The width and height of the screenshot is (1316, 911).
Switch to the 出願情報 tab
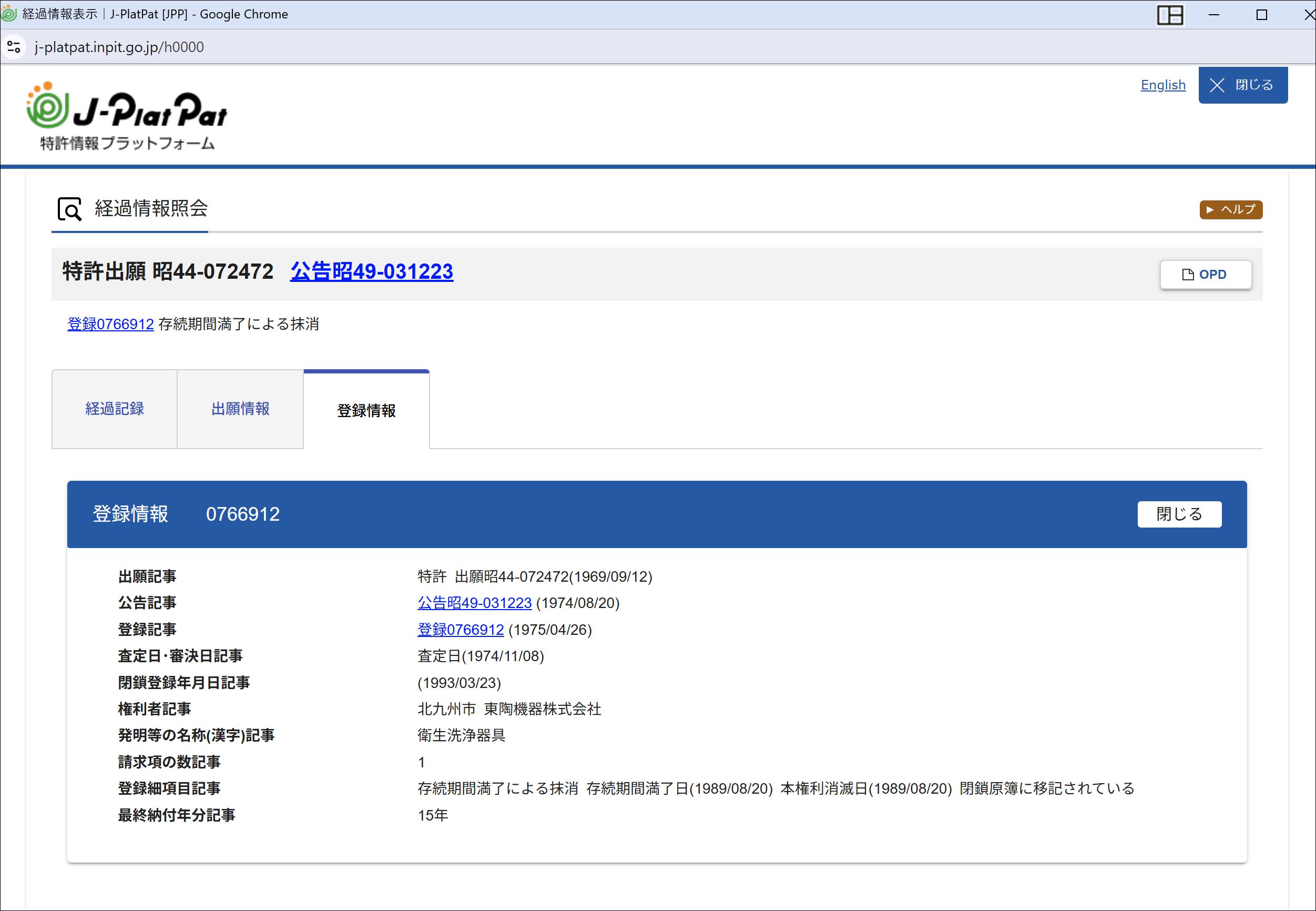(x=240, y=409)
